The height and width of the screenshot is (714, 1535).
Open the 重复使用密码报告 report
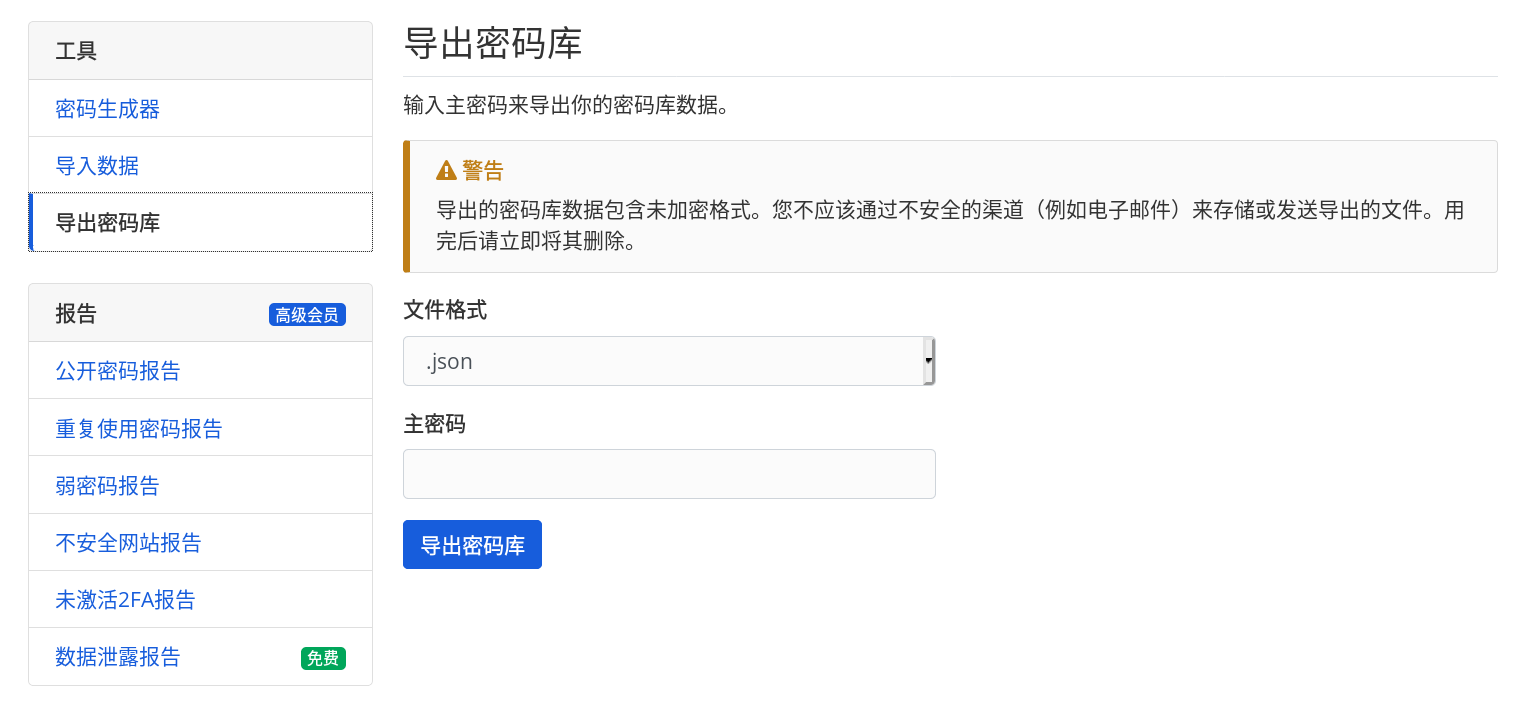pos(139,429)
